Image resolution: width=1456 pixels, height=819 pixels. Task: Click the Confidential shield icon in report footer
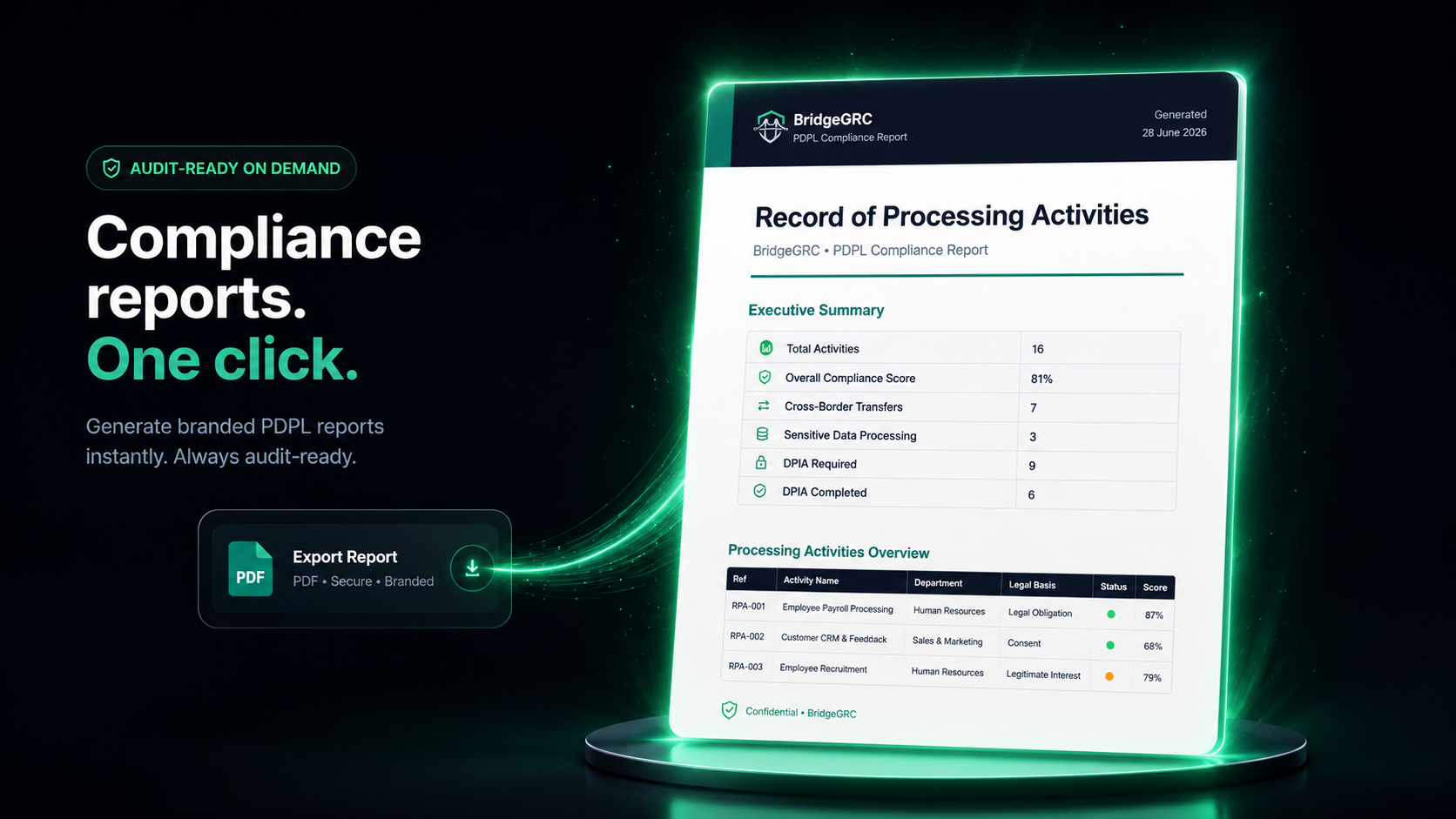[729, 710]
